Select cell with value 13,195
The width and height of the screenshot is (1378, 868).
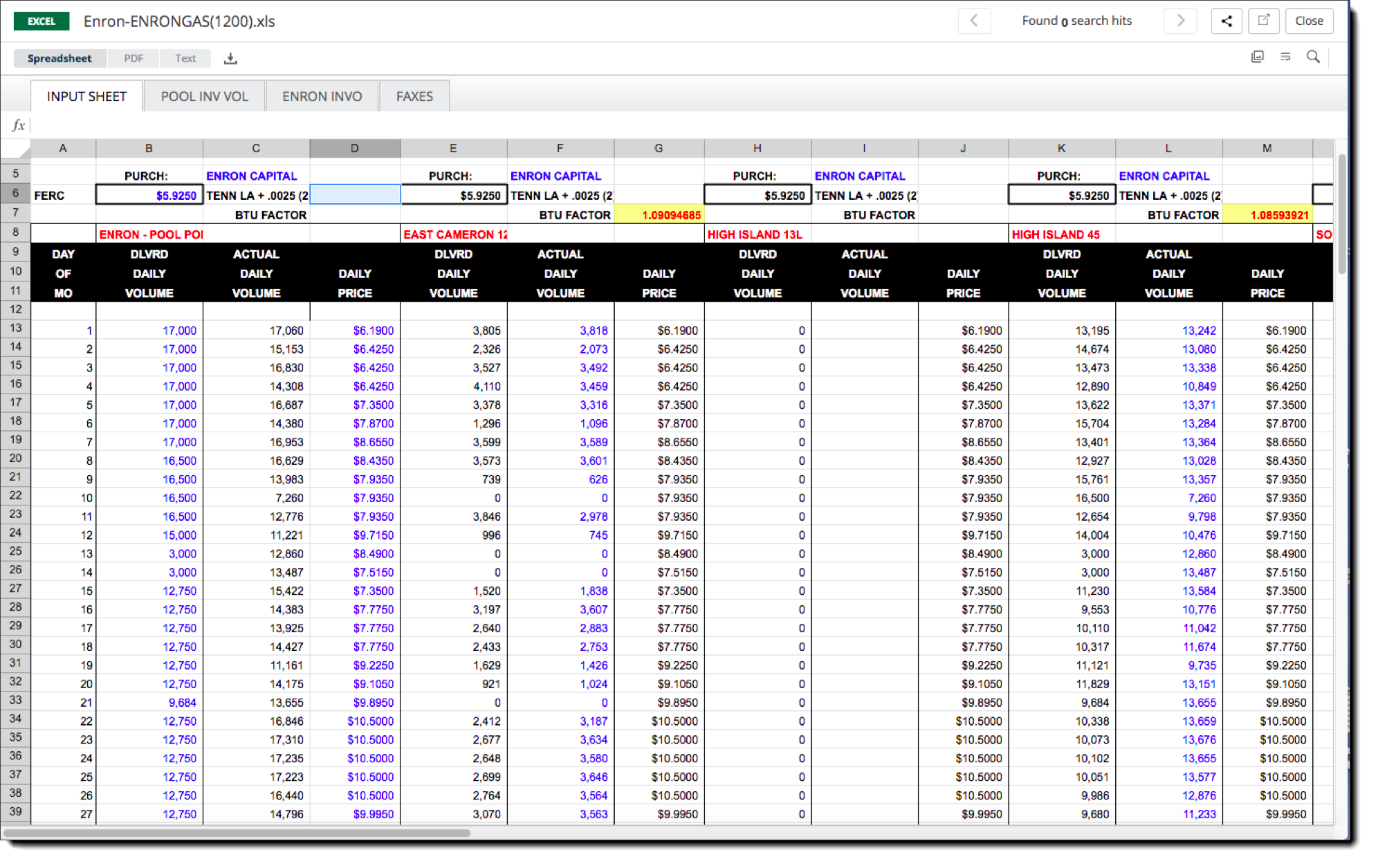(x=1062, y=331)
